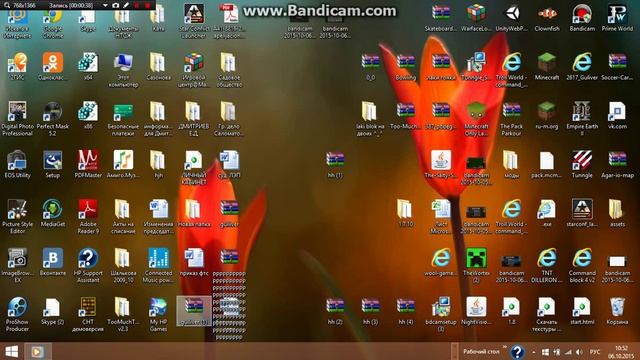Open the MediaGet shortcut
This screenshot has height=360, width=640.
pyautogui.click(x=53, y=213)
